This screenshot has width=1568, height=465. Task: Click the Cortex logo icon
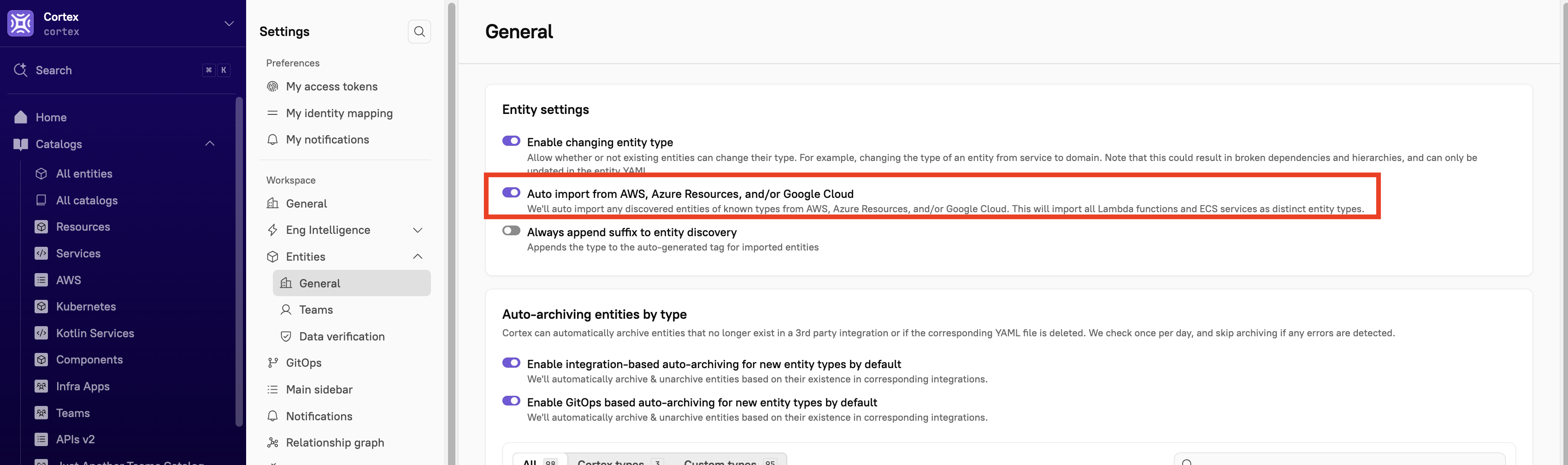pyautogui.click(x=21, y=23)
